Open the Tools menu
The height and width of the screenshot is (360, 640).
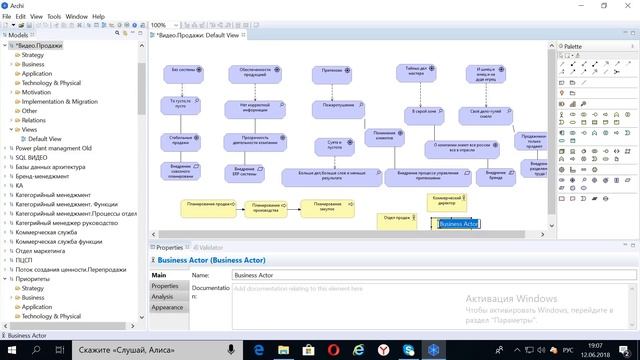[54, 16]
